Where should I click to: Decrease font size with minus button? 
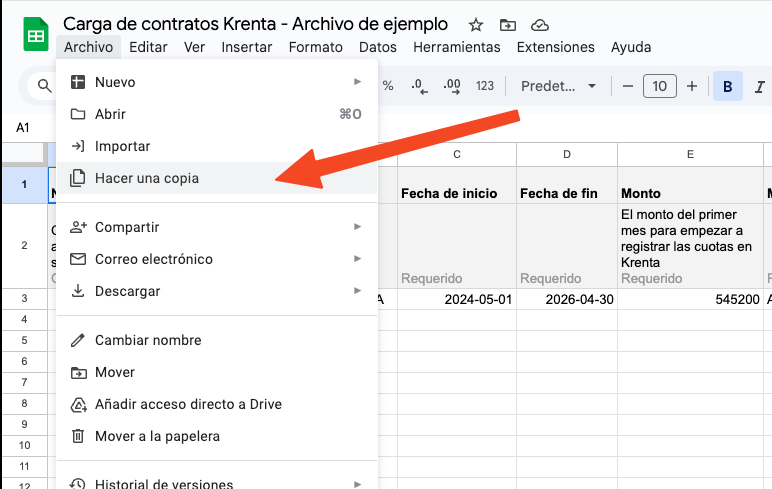627,86
